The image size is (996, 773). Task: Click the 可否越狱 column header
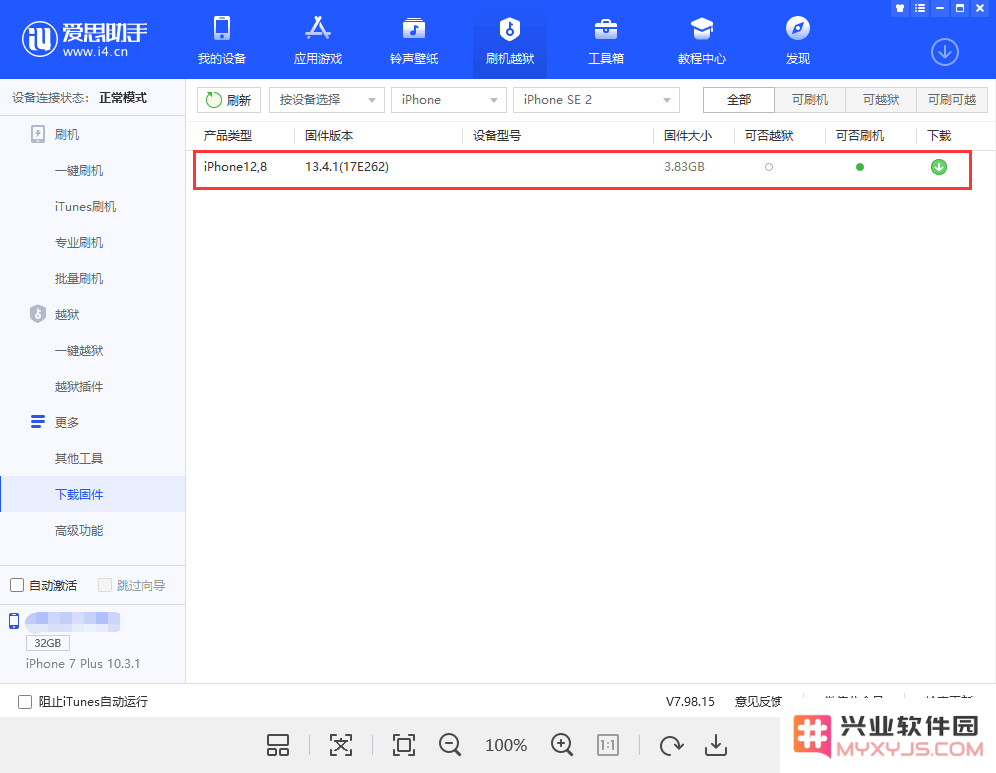coord(769,135)
